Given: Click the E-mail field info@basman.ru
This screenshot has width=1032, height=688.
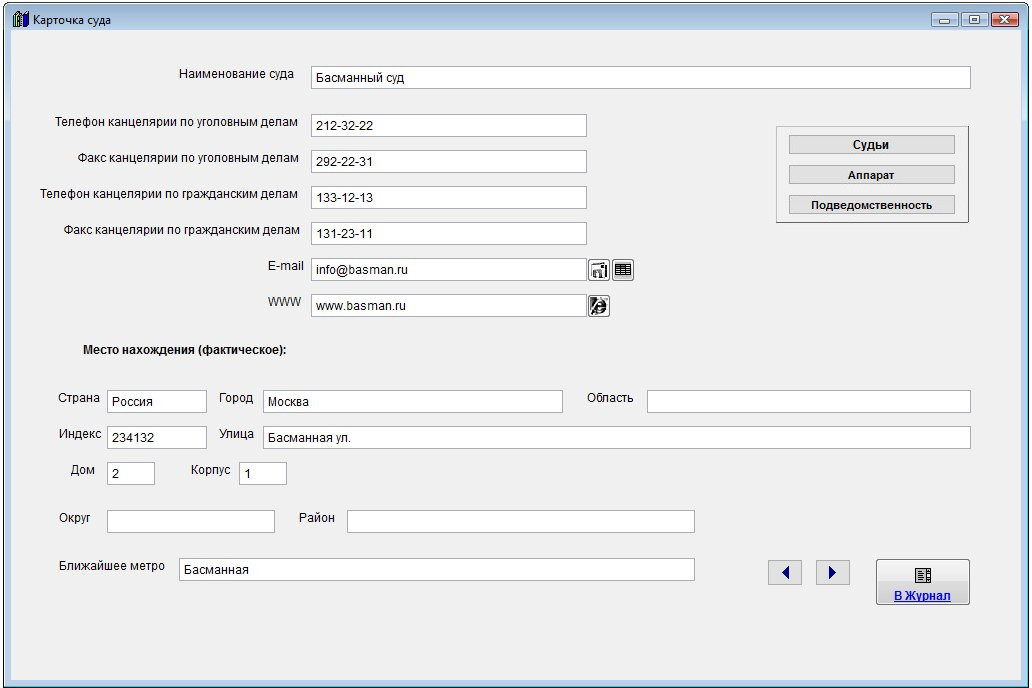Looking at the screenshot, I should coord(449,269).
